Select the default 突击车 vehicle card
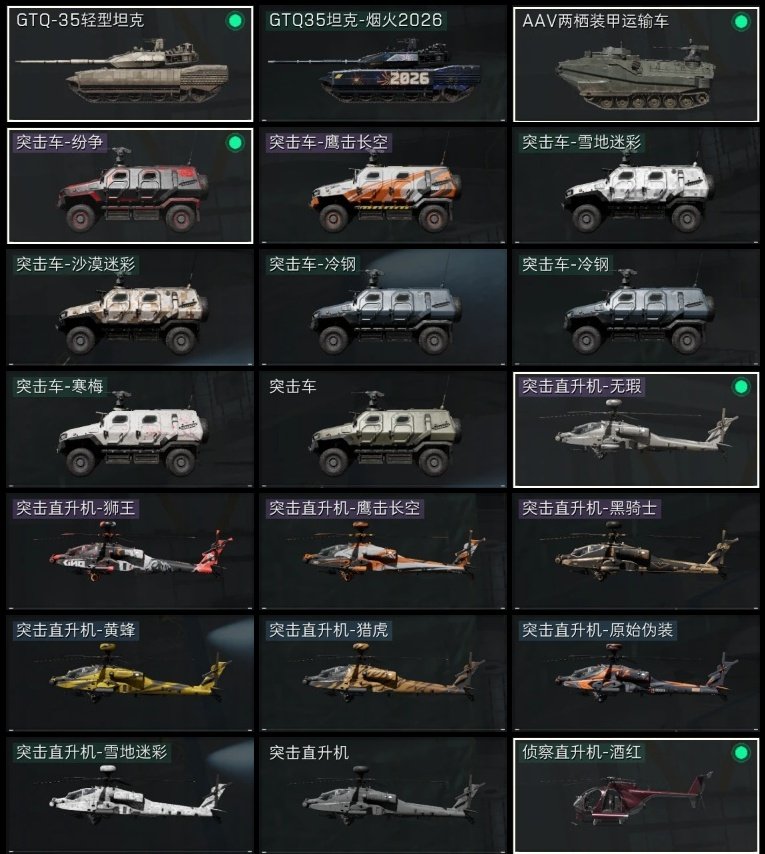This screenshot has height=854, width=765. click(383, 430)
